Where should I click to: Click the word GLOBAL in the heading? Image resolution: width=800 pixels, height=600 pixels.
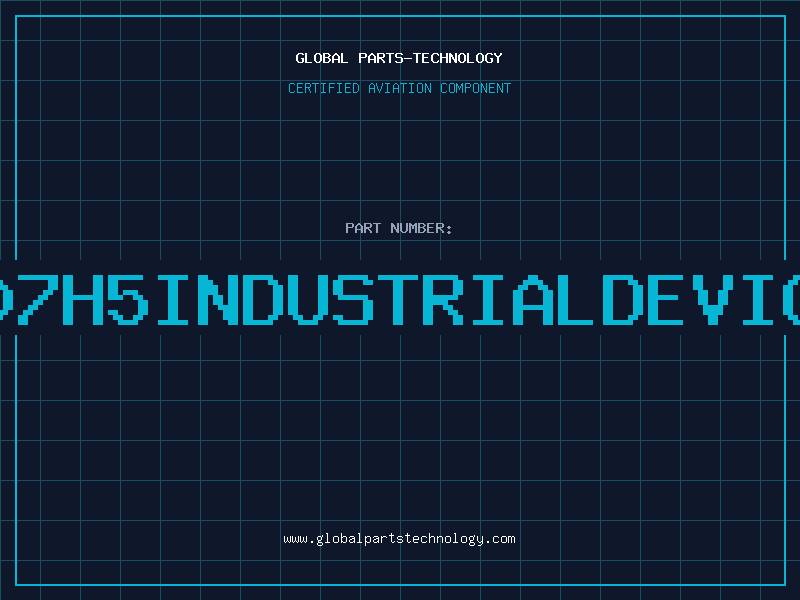321,58
